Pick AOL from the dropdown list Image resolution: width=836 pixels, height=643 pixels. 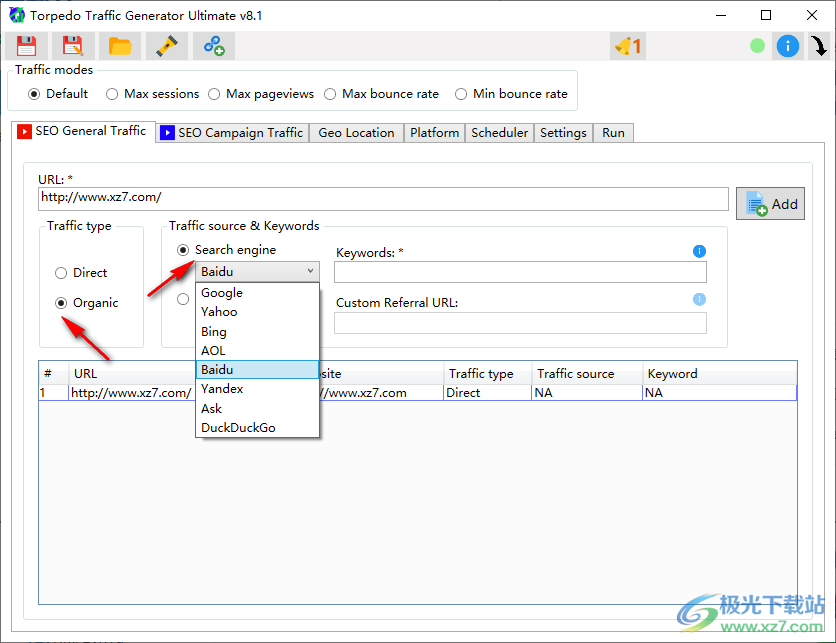pyautogui.click(x=258, y=351)
